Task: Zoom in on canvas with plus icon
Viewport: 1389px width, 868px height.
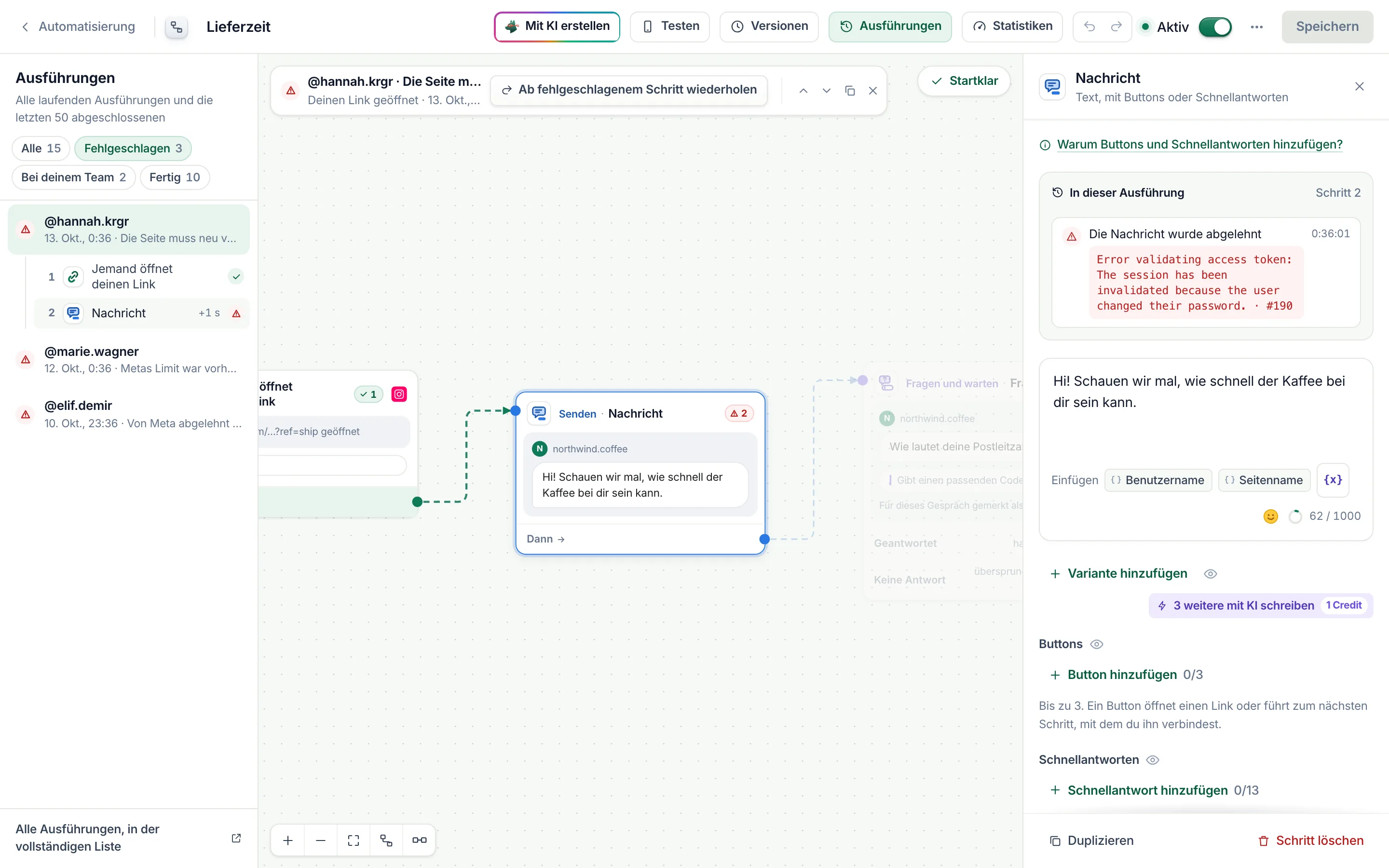Action: (x=288, y=841)
